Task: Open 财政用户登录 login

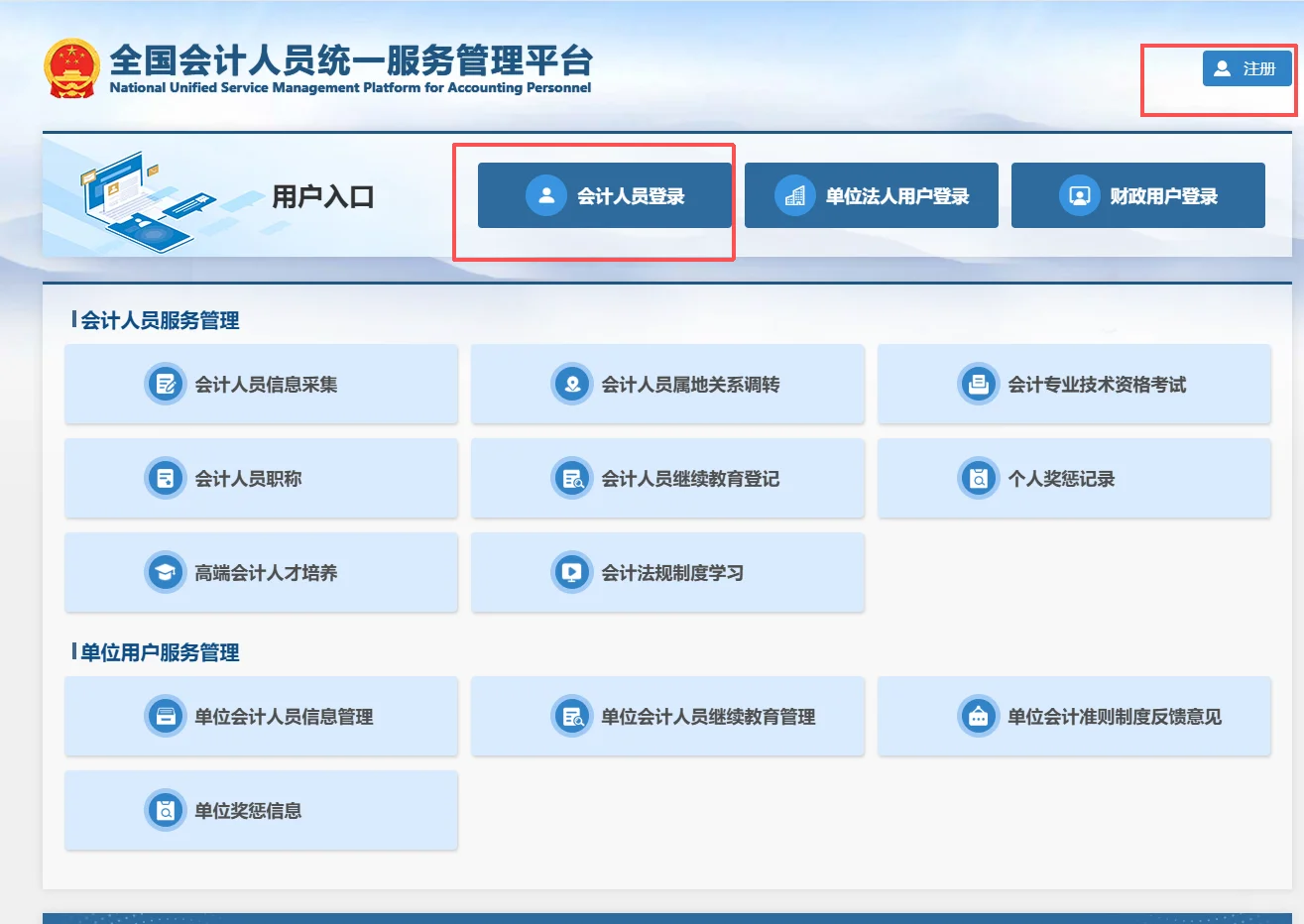Action: coord(1138,195)
